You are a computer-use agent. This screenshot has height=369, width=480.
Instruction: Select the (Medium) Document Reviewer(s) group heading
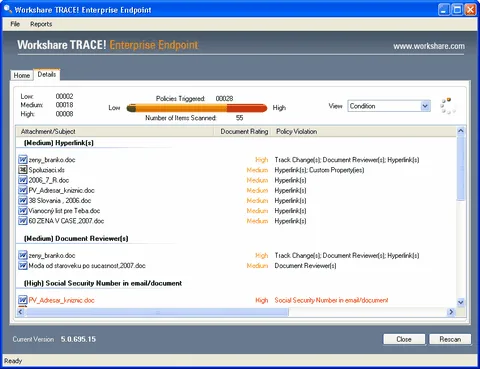76,238
